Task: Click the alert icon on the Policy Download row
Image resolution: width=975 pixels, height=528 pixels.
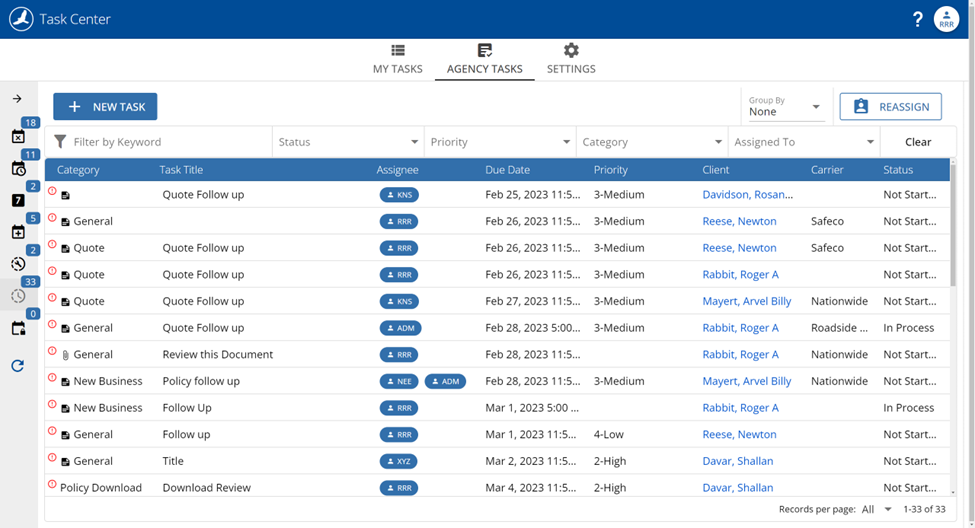Action: point(52,484)
